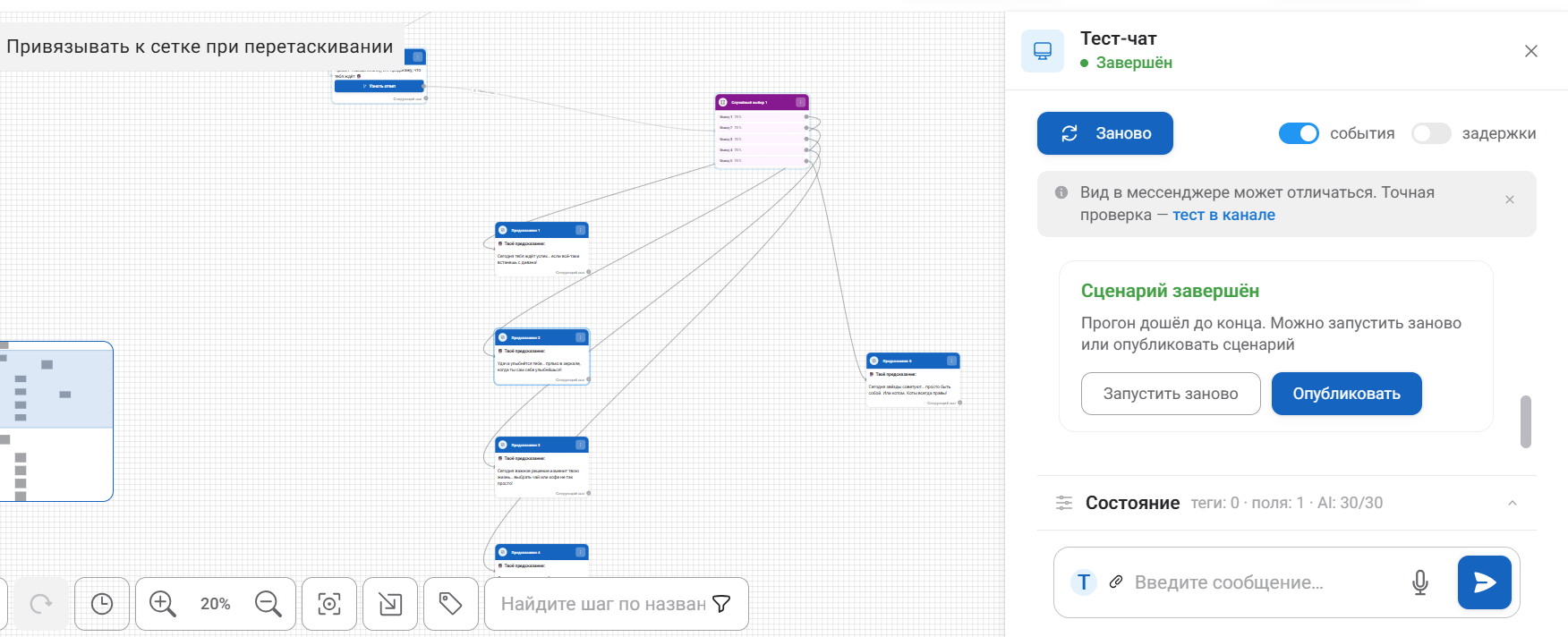Send the chat message with the arrow button
Screen dimensions: 1568x637
coord(1485,582)
